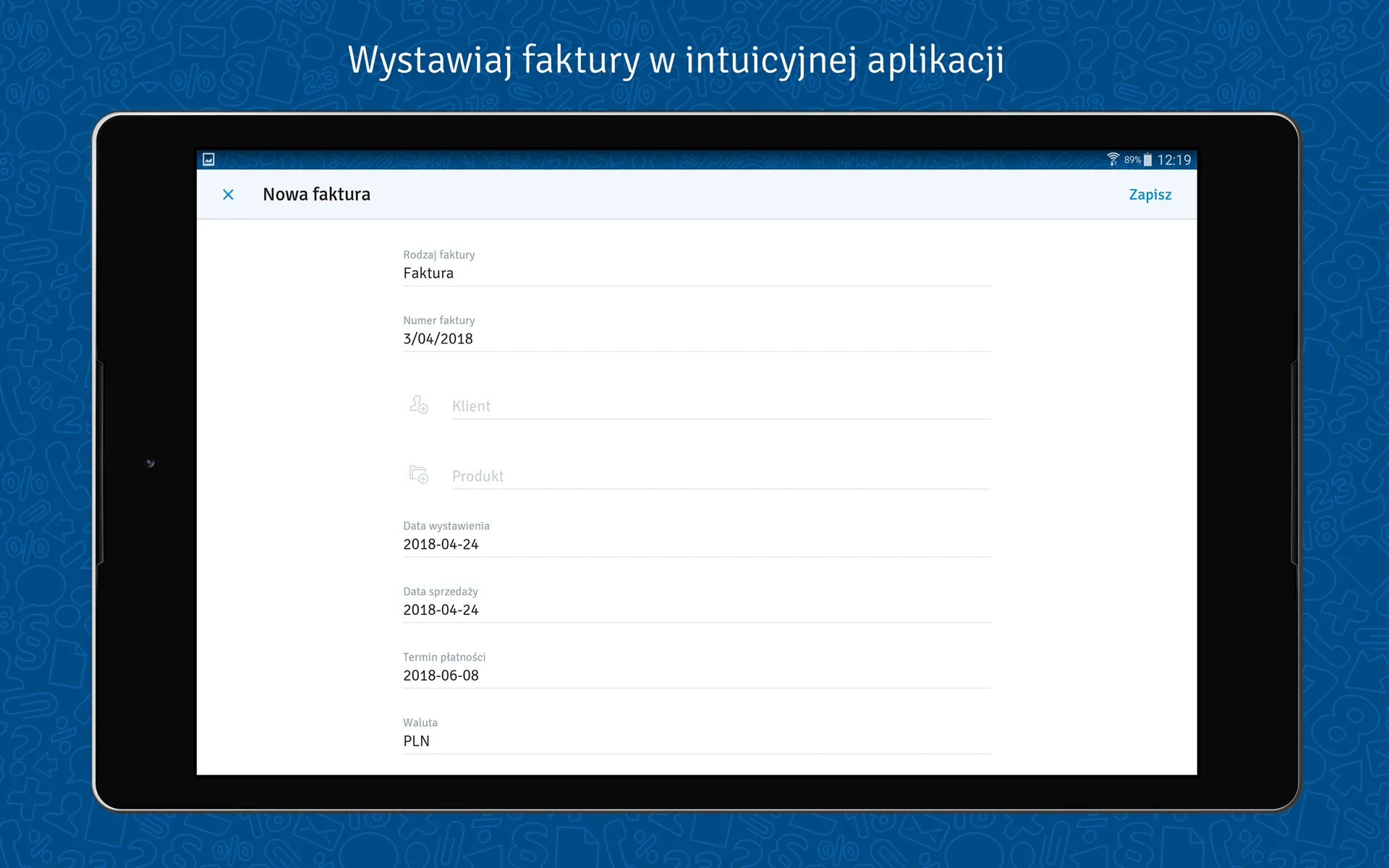Image resolution: width=1389 pixels, height=868 pixels.
Task: Tap the Zapisz save button
Action: (1150, 195)
